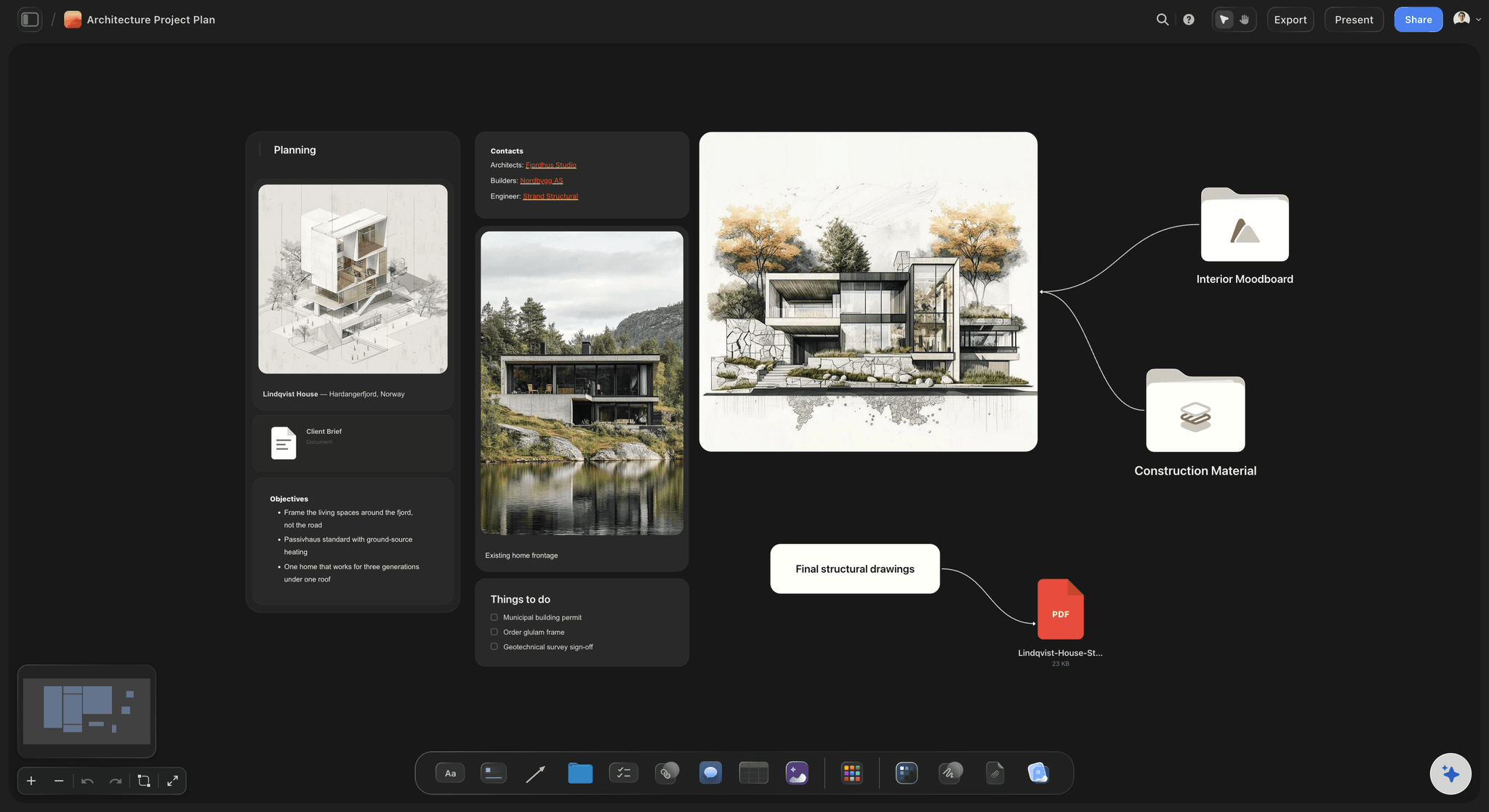Screen dimensions: 1489x812
Task: Open the Architecture Project Plan board icon
Action: [73, 20]
